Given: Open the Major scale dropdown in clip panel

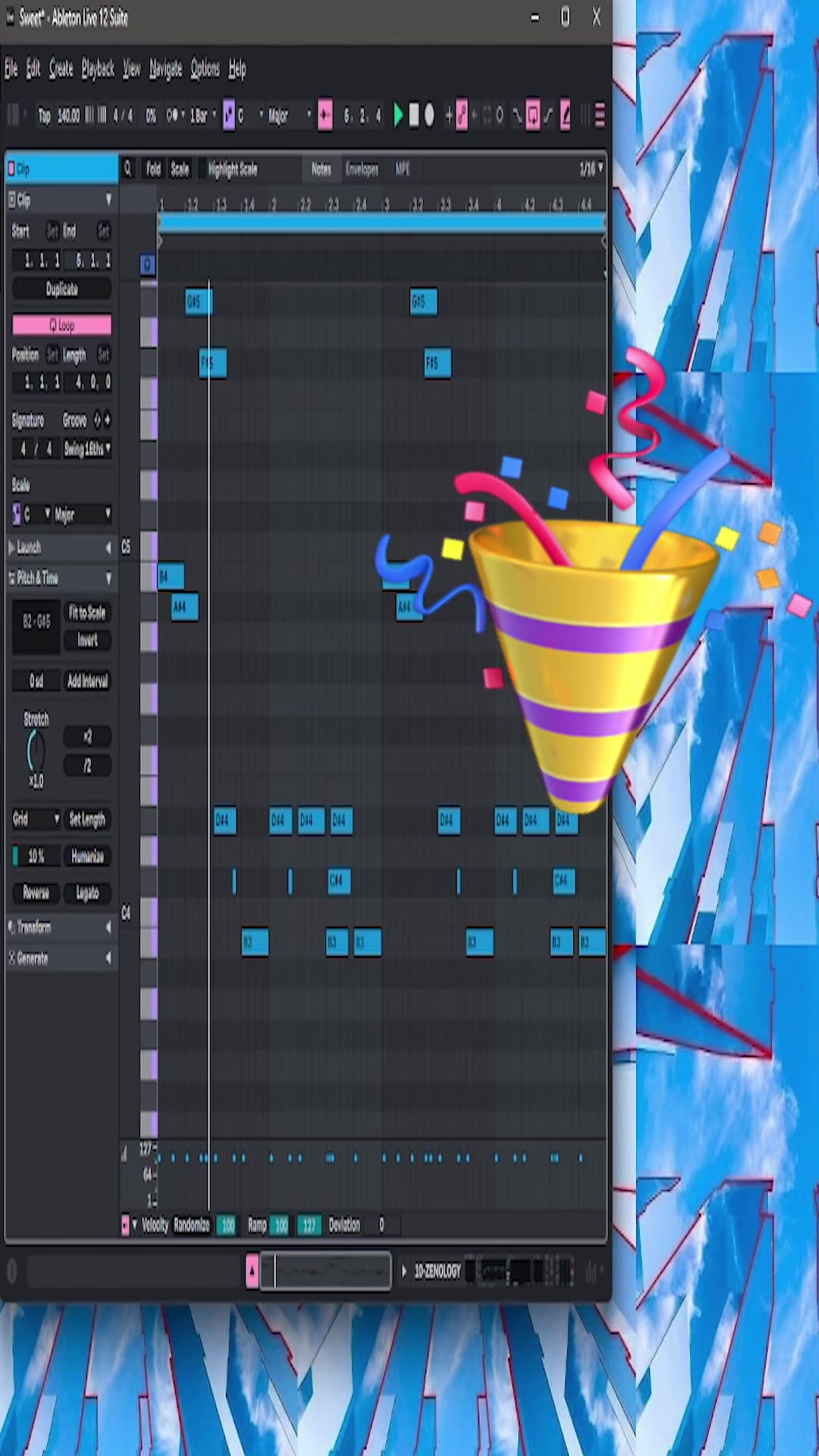Looking at the screenshot, I should click(x=82, y=515).
